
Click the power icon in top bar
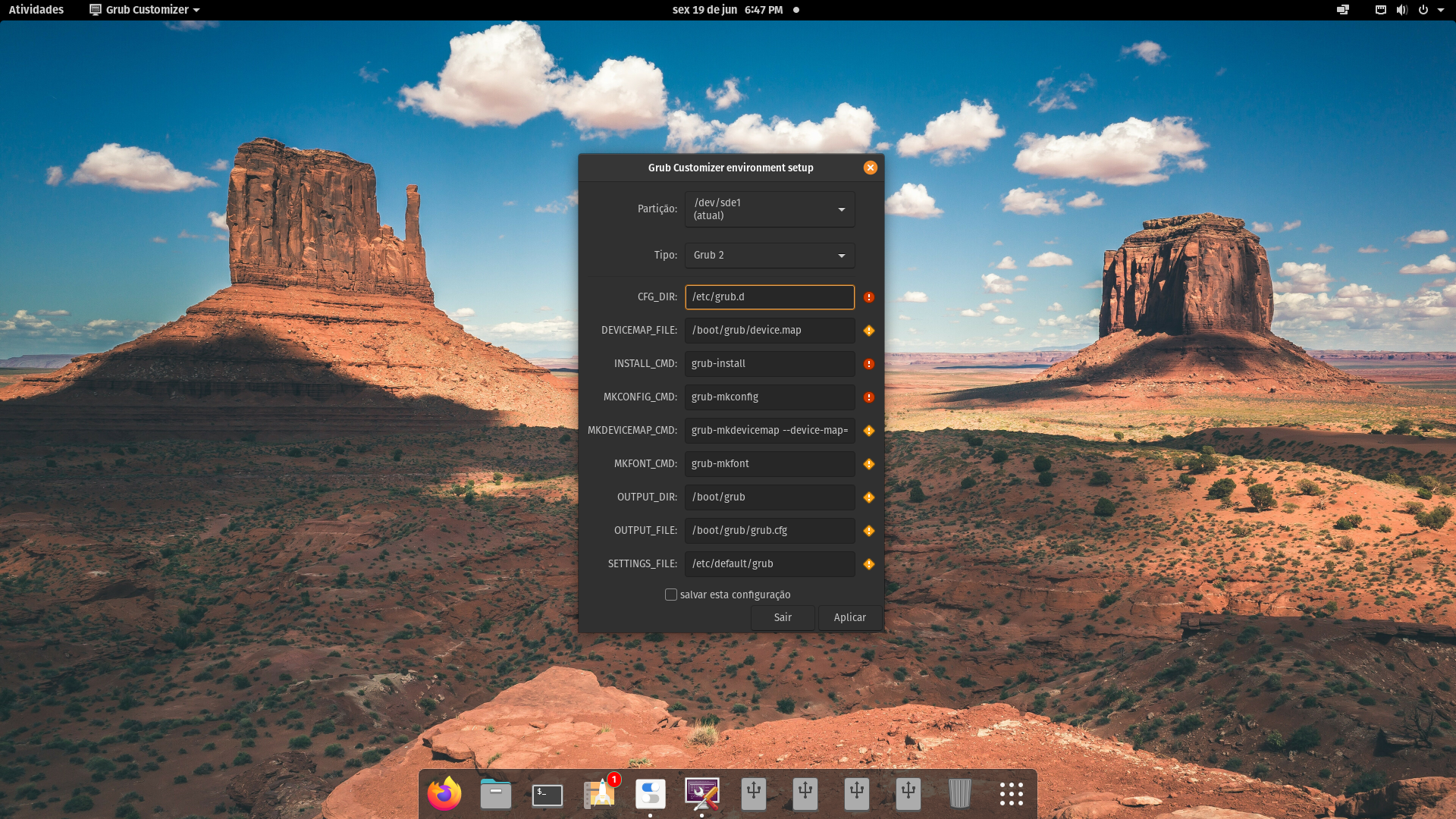click(x=1423, y=10)
